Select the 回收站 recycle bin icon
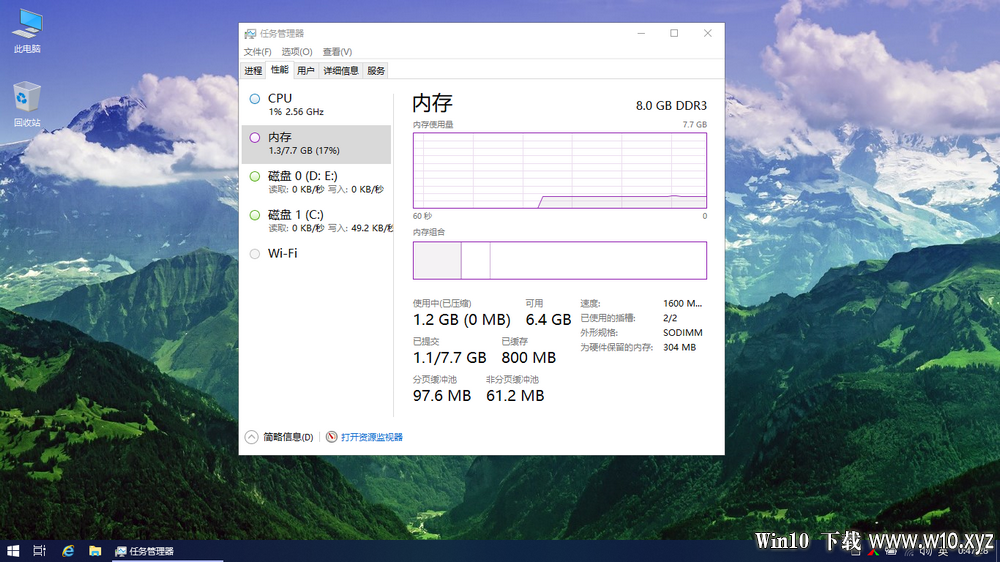 [27, 105]
